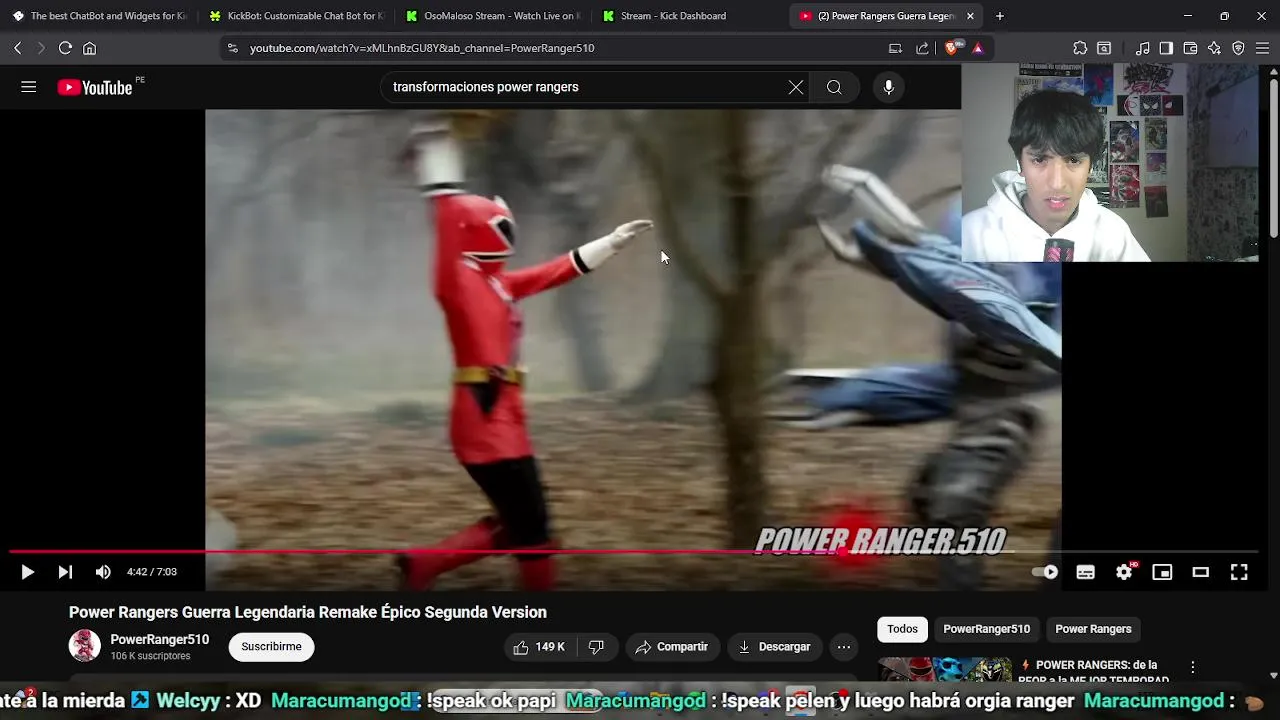This screenshot has width=1280, height=720.
Task: Open the browser home page
Action: (90, 48)
